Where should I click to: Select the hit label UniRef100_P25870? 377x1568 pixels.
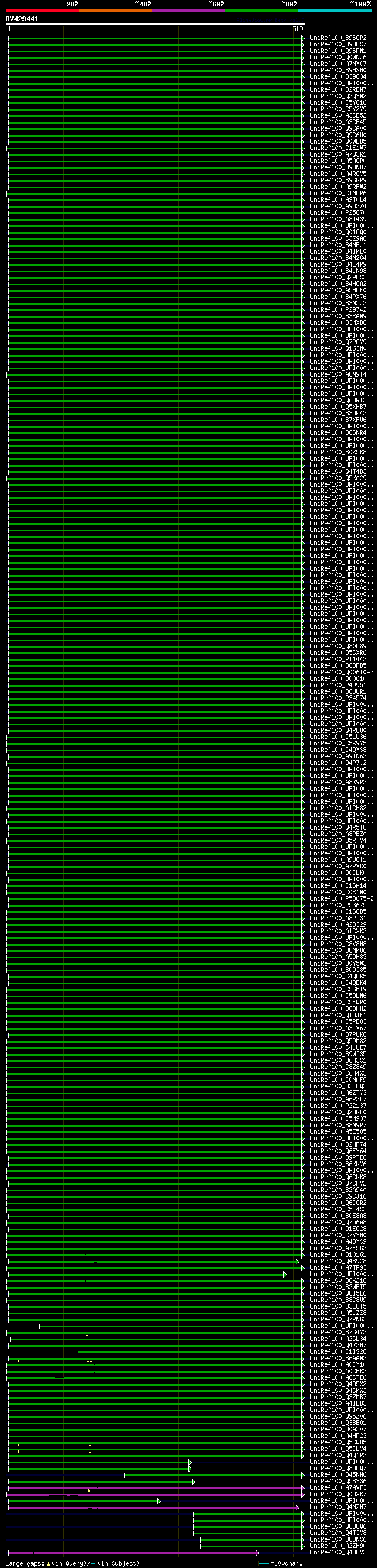pyautogui.click(x=338, y=213)
